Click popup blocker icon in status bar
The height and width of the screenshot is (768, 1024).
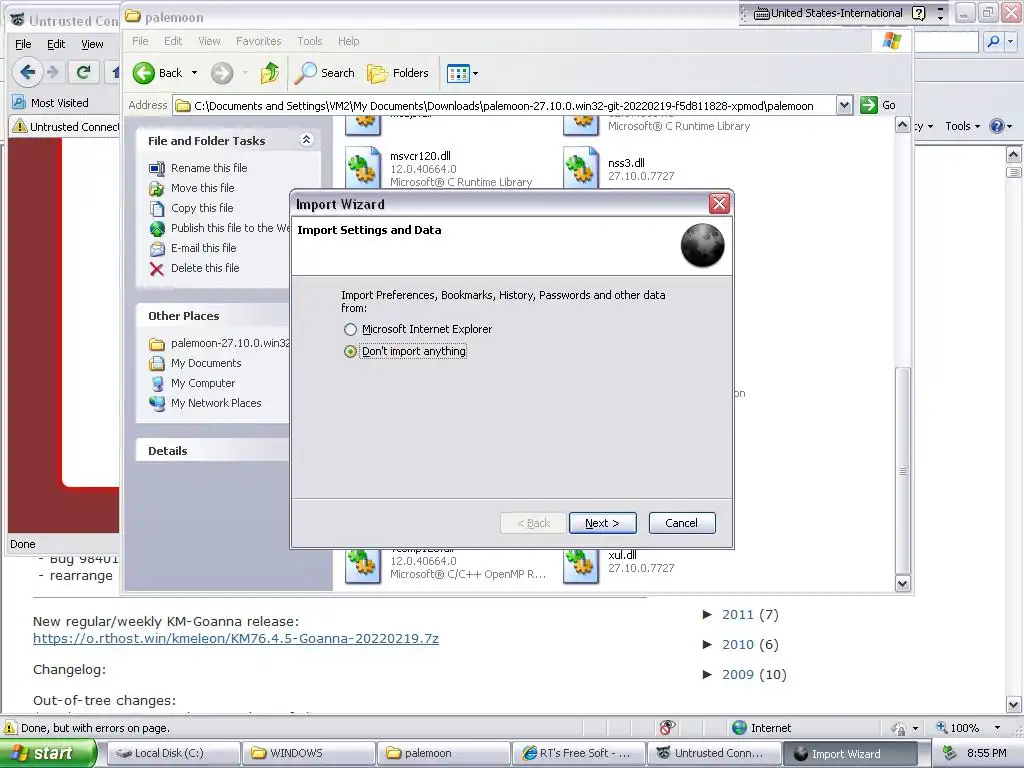667,728
